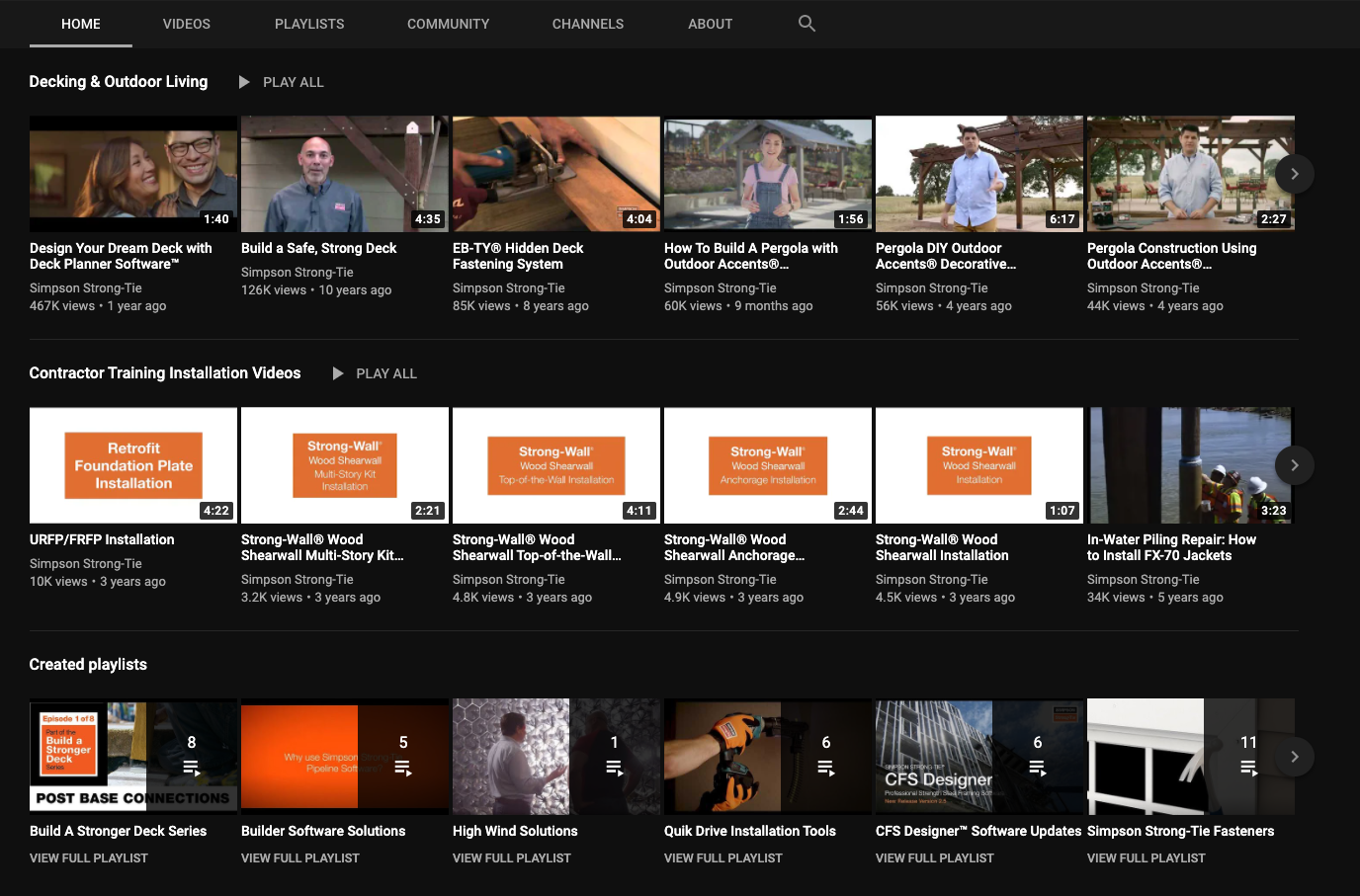Go to the Playlists tab
The height and width of the screenshot is (896, 1360).
tap(309, 24)
